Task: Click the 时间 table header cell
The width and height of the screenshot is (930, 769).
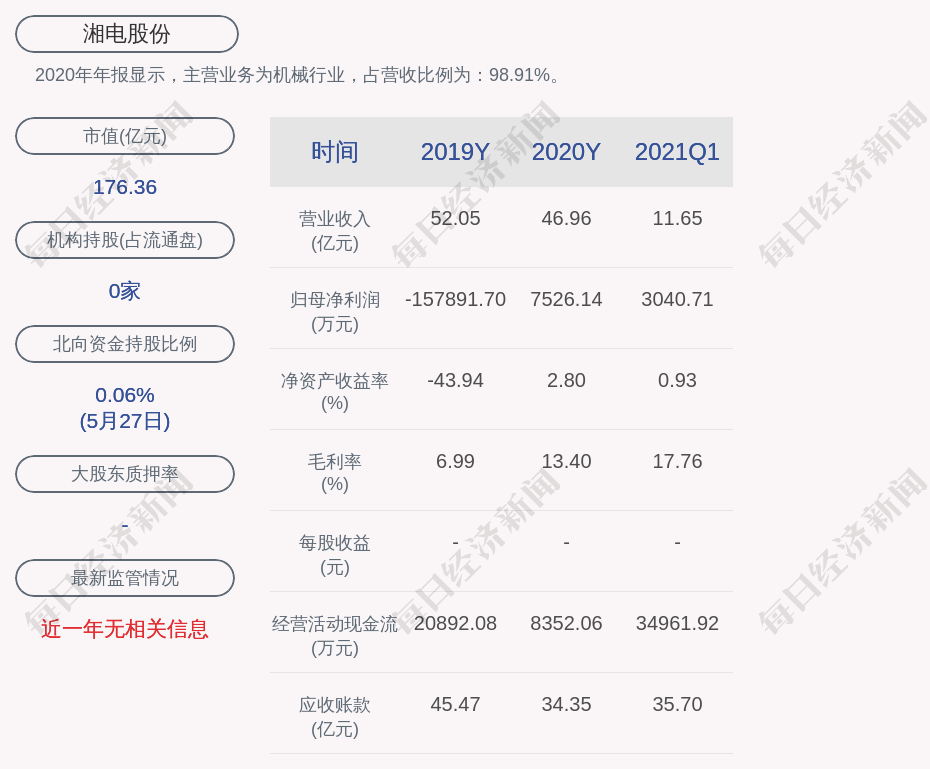Action: (x=335, y=152)
